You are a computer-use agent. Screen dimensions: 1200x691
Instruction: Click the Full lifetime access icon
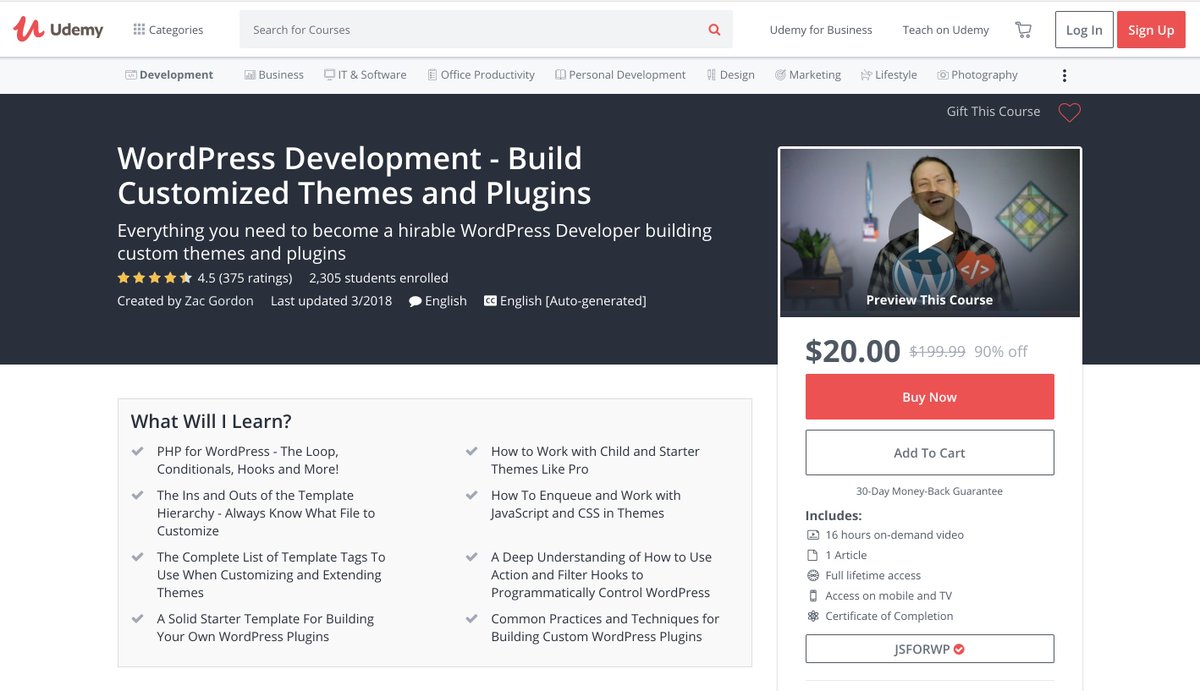click(813, 576)
